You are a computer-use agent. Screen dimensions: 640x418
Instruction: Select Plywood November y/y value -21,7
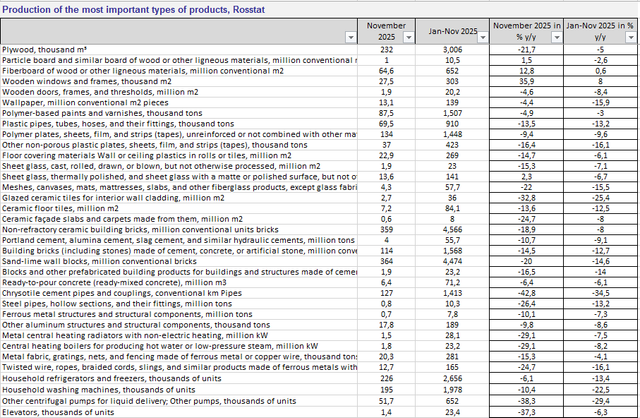coord(527,50)
